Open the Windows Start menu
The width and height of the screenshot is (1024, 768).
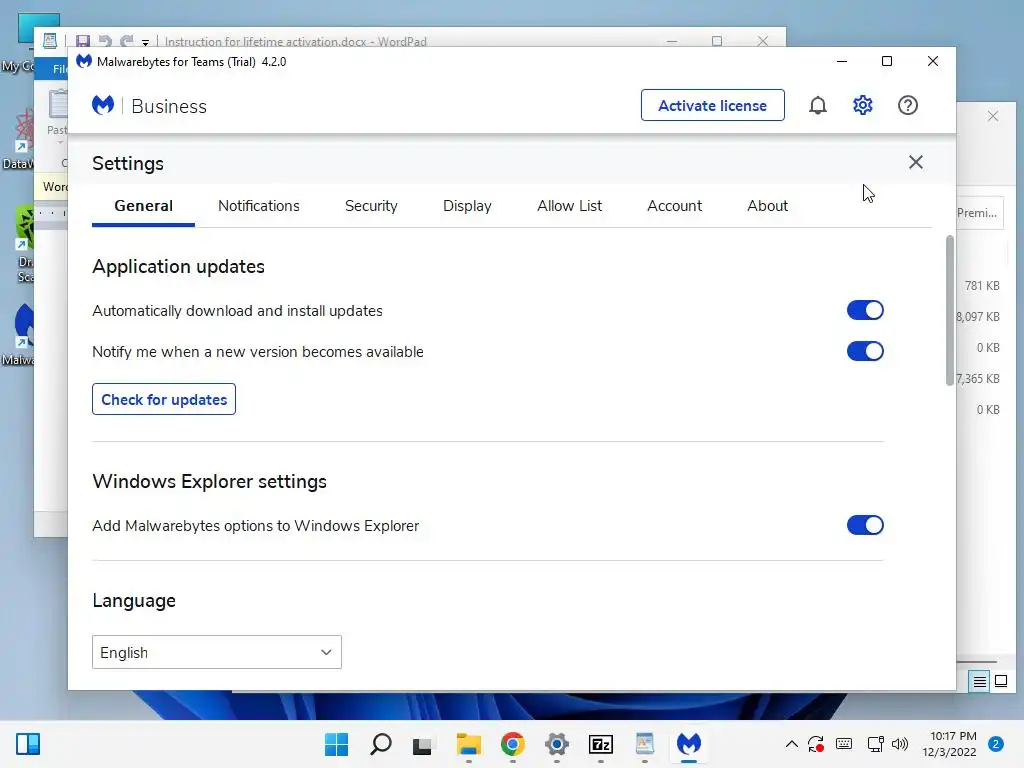point(336,744)
